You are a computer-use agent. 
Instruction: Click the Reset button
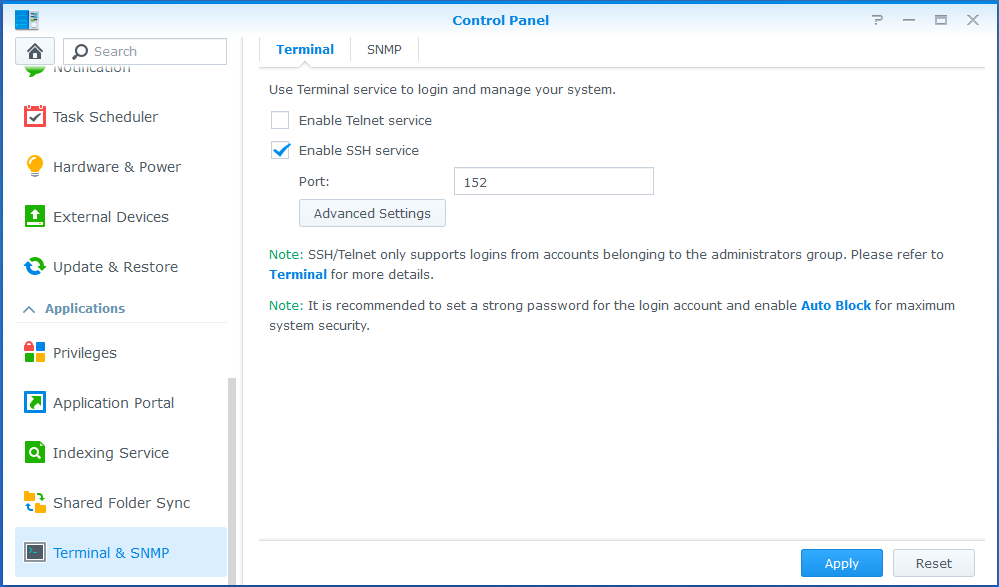tap(933, 563)
